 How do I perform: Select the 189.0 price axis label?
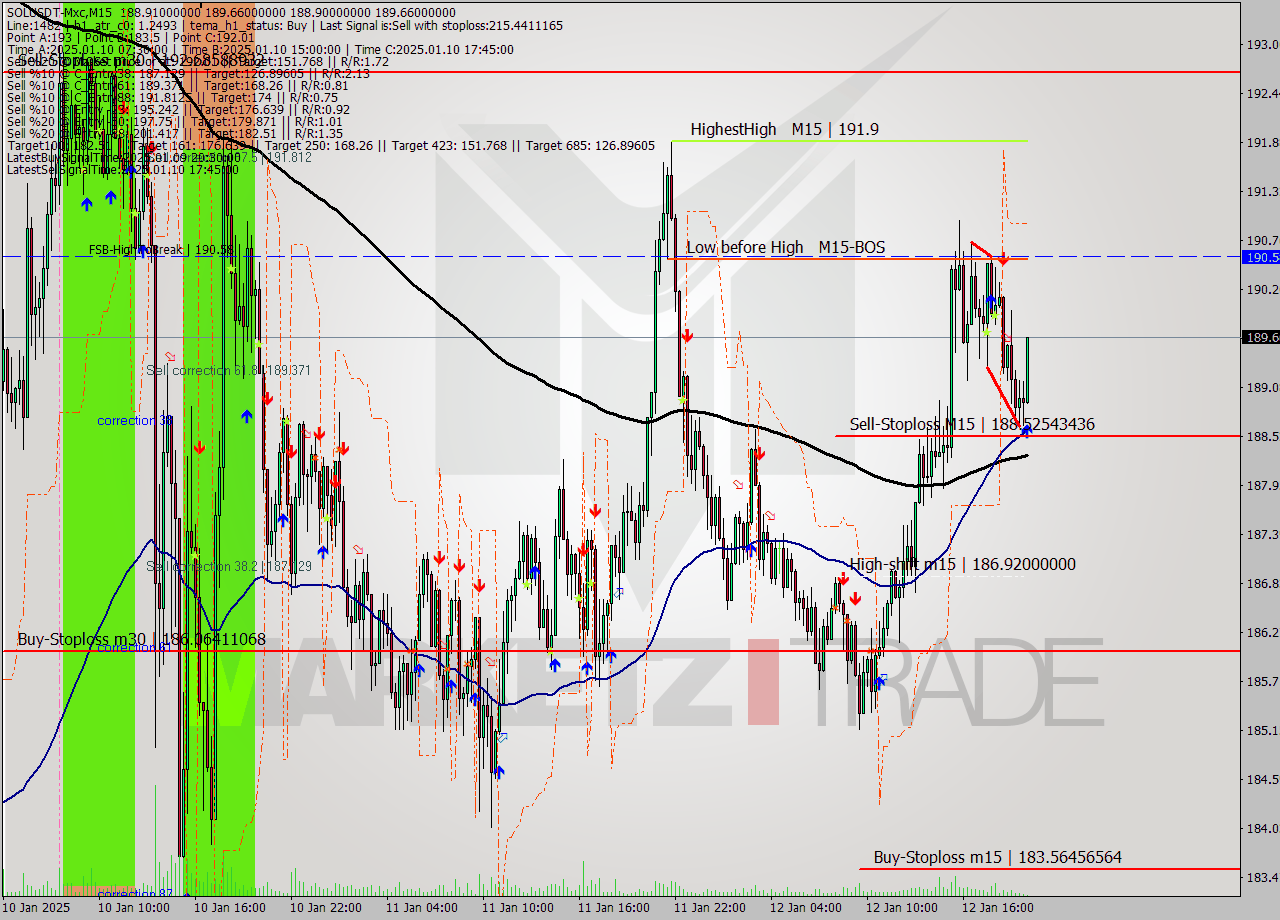[x=1262, y=387]
